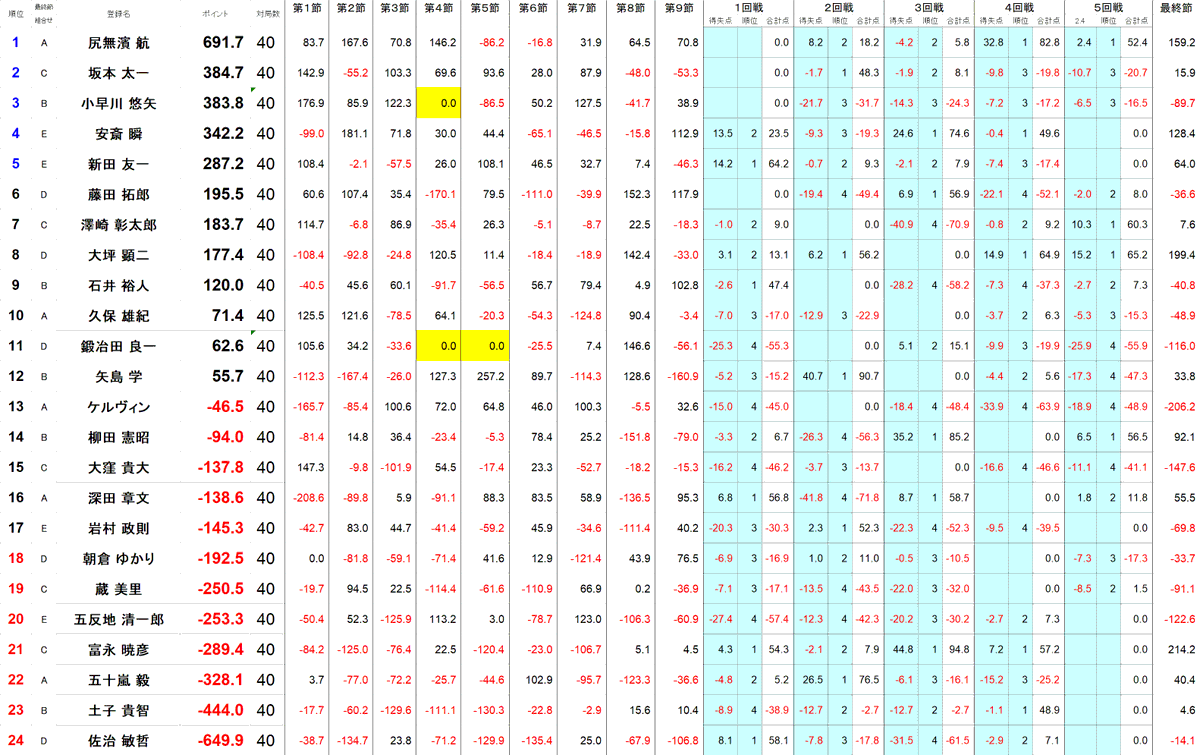
Task: Click the 第4節 column header
Action: point(441,8)
